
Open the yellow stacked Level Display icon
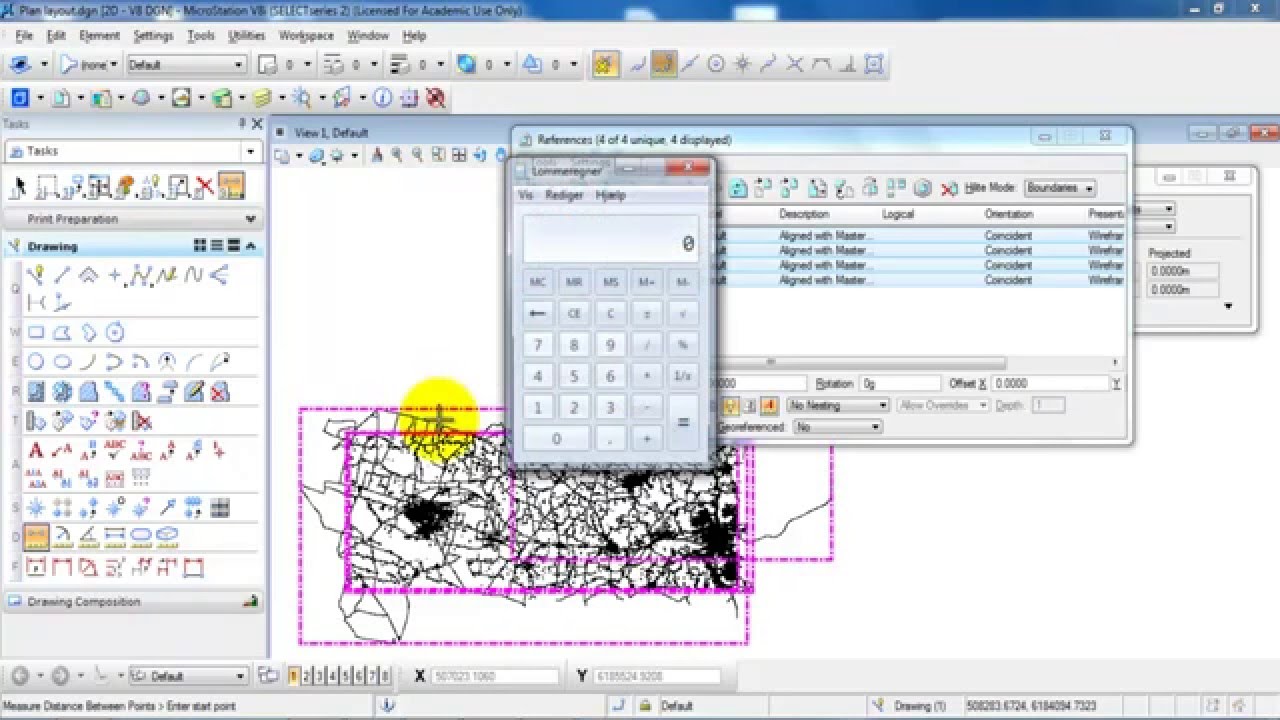(x=261, y=97)
